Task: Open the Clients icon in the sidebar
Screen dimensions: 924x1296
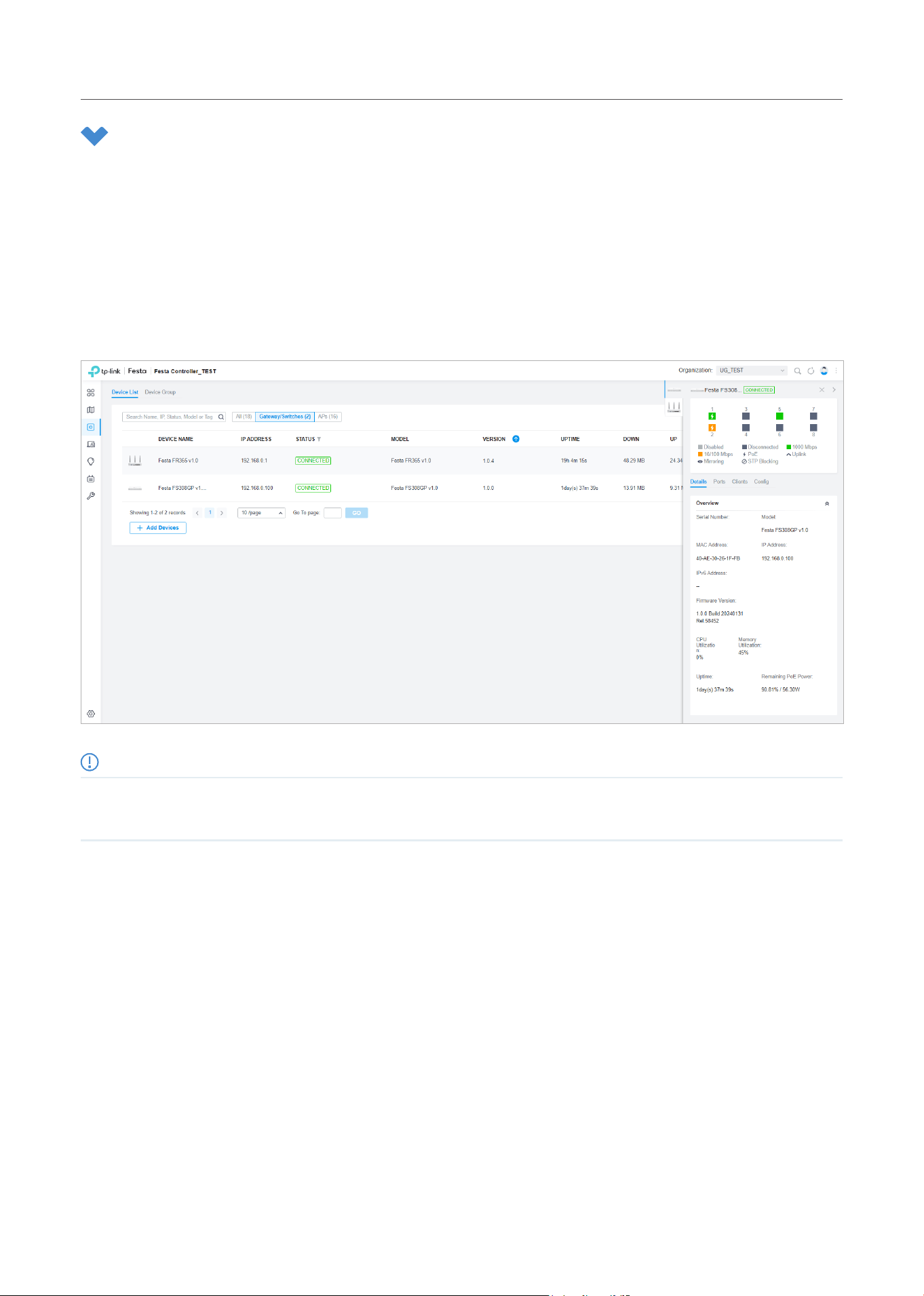Action: point(91,444)
